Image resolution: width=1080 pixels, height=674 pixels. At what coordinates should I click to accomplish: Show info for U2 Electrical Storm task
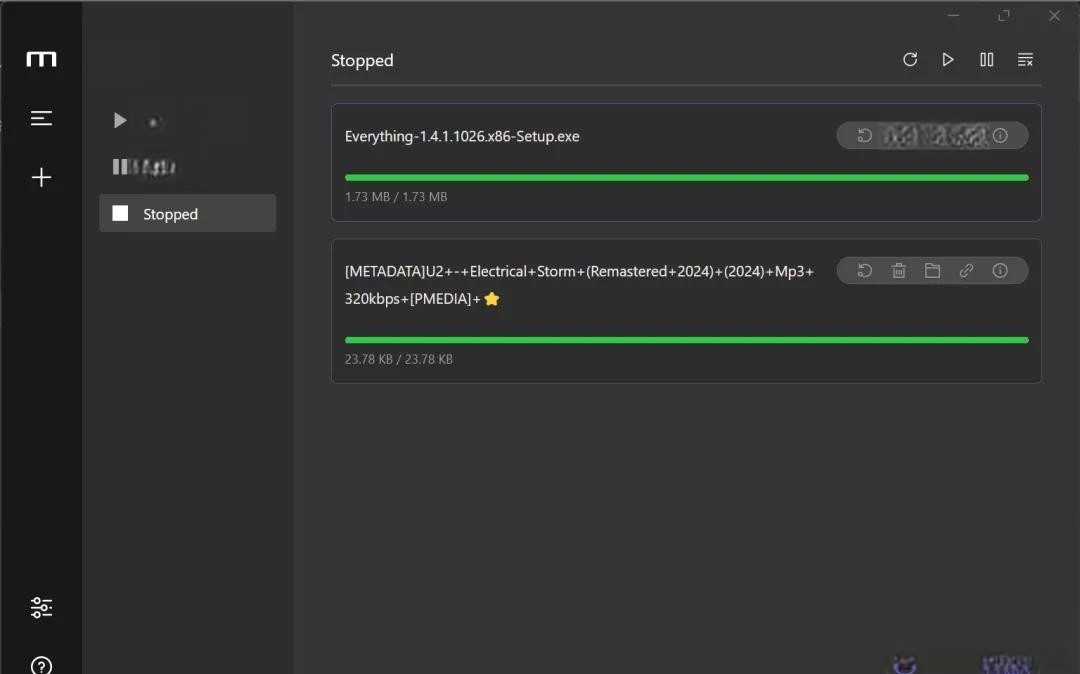(x=1000, y=271)
